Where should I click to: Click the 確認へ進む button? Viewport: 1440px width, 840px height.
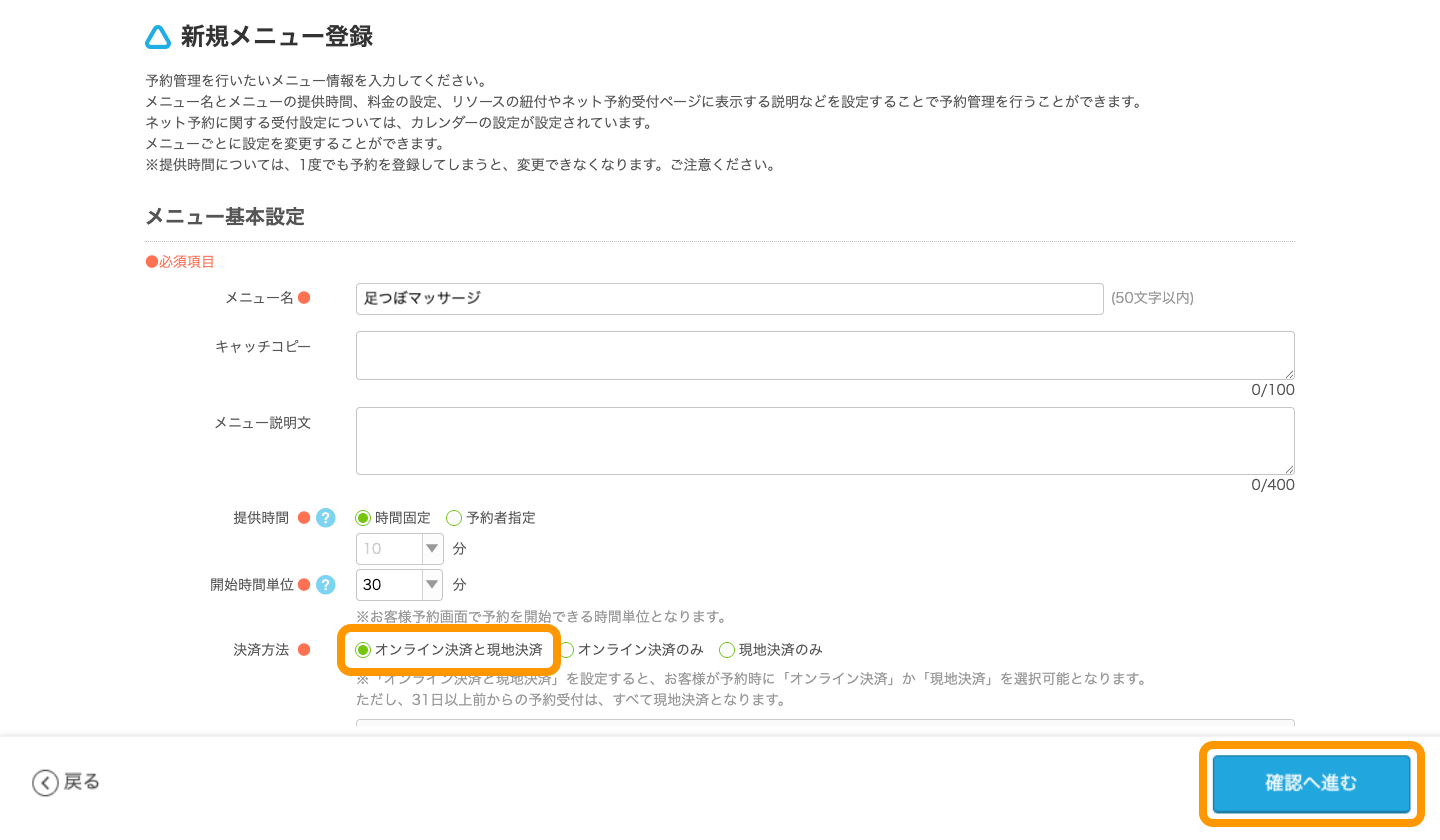[x=1310, y=784]
